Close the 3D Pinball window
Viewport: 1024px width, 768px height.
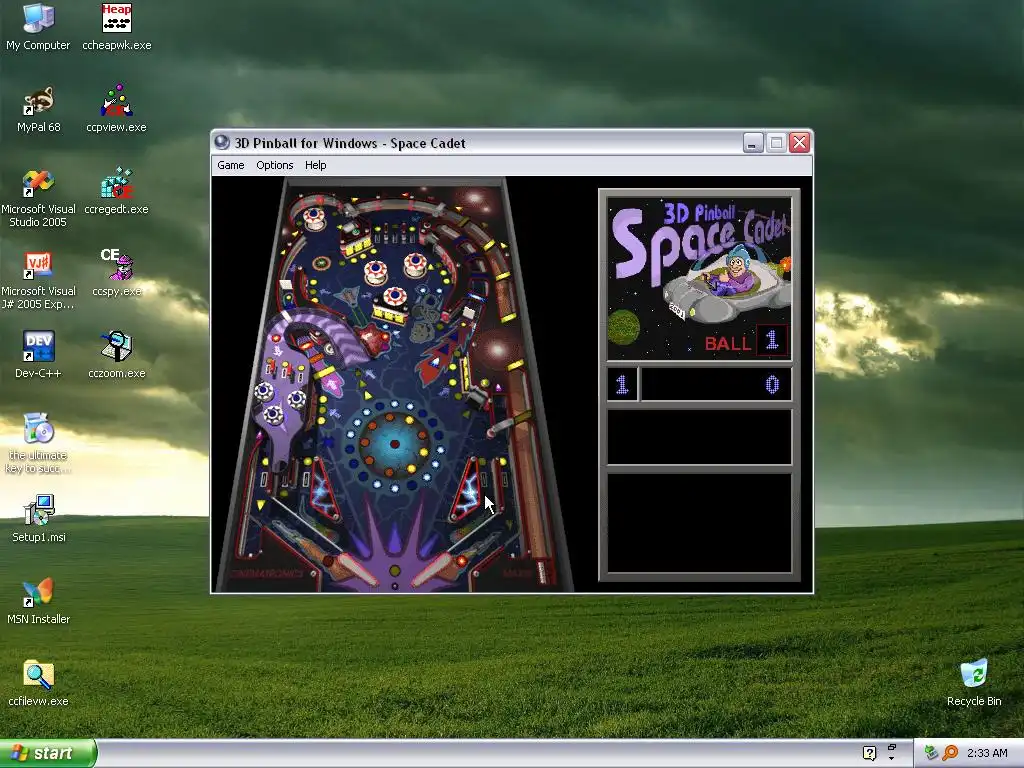(799, 142)
